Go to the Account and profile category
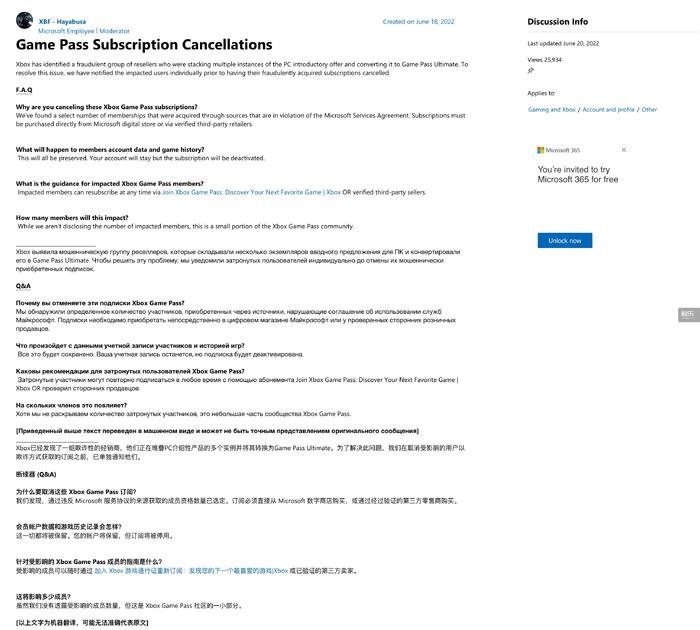This screenshot has width=700, height=630. pyautogui.click(x=608, y=109)
